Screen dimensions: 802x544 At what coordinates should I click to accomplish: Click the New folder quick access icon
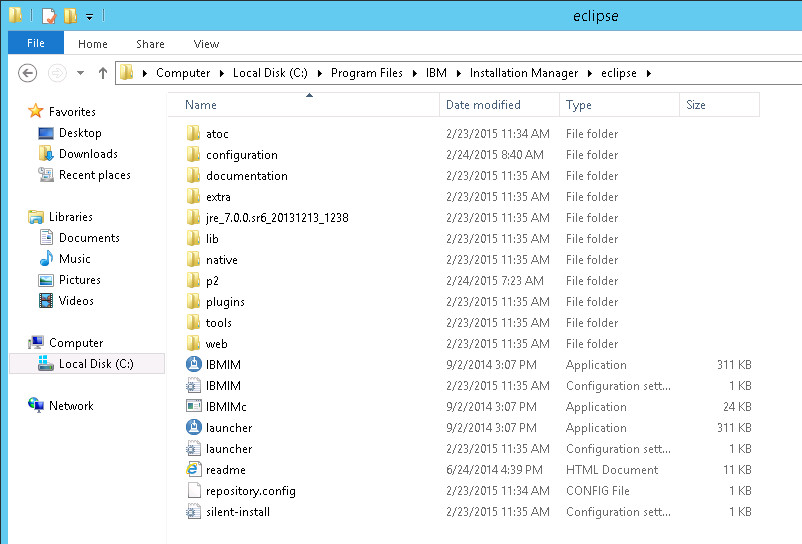coord(71,16)
